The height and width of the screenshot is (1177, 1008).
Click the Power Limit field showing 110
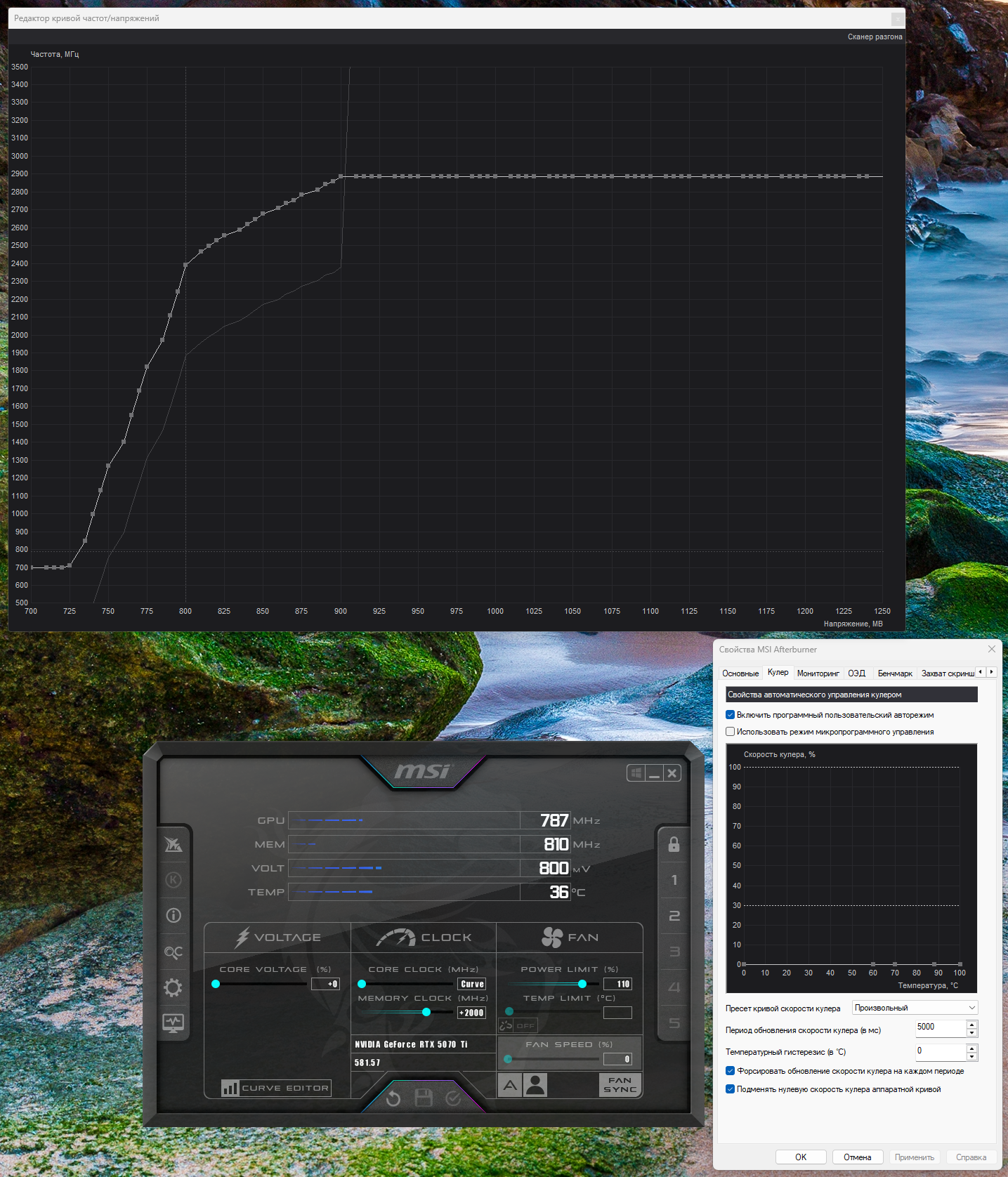[x=617, y=984]
